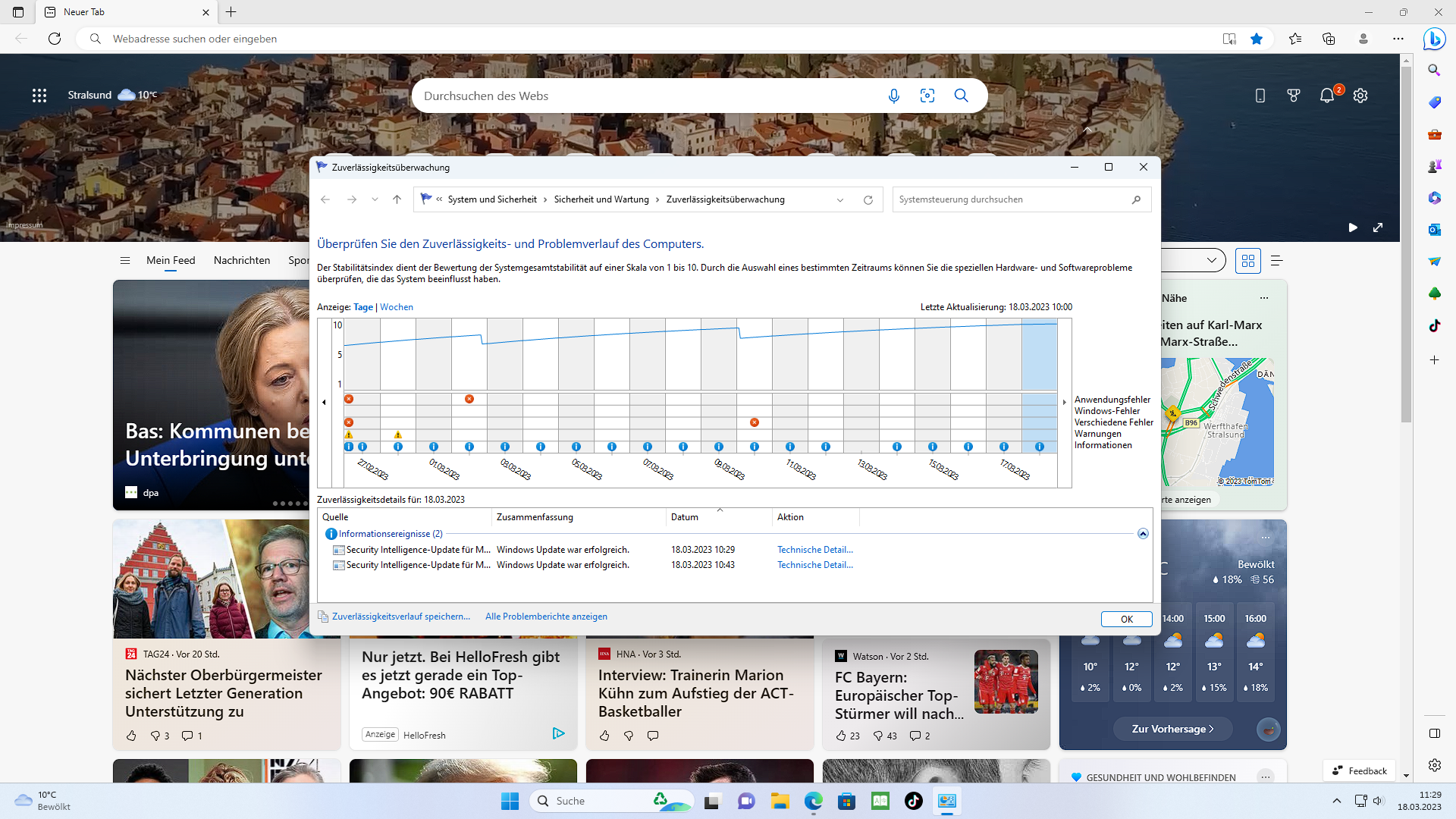Switch the news cards to list layout
The height and width of the screenshot is (819, 1456).
tap(1276, 260)
